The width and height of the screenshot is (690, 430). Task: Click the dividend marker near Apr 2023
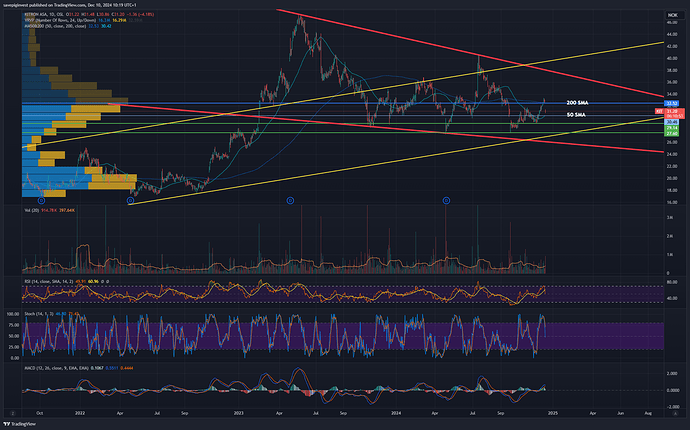pos(290,201)
